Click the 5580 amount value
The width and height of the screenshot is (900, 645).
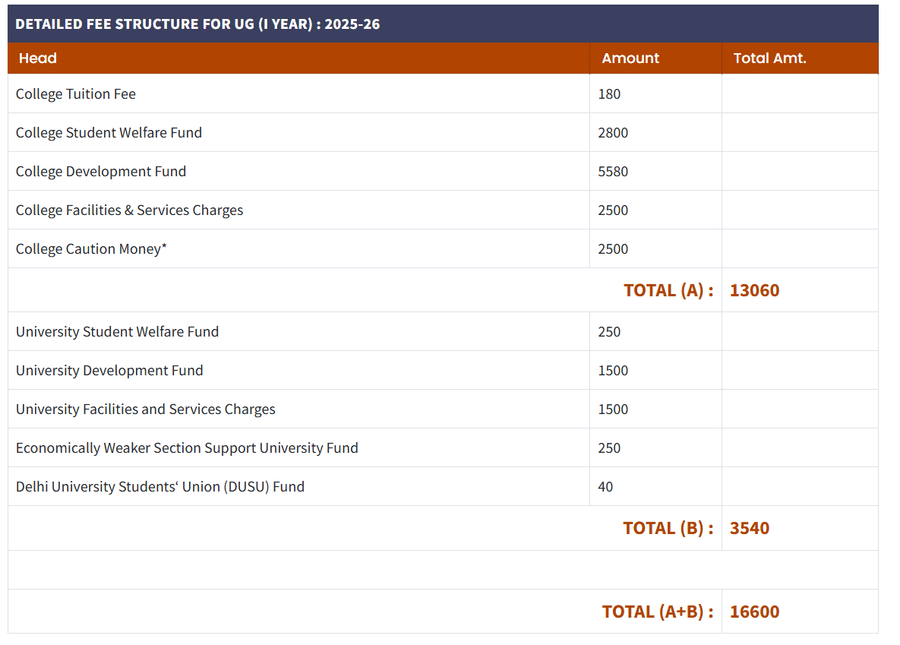[x=613, y=171]
